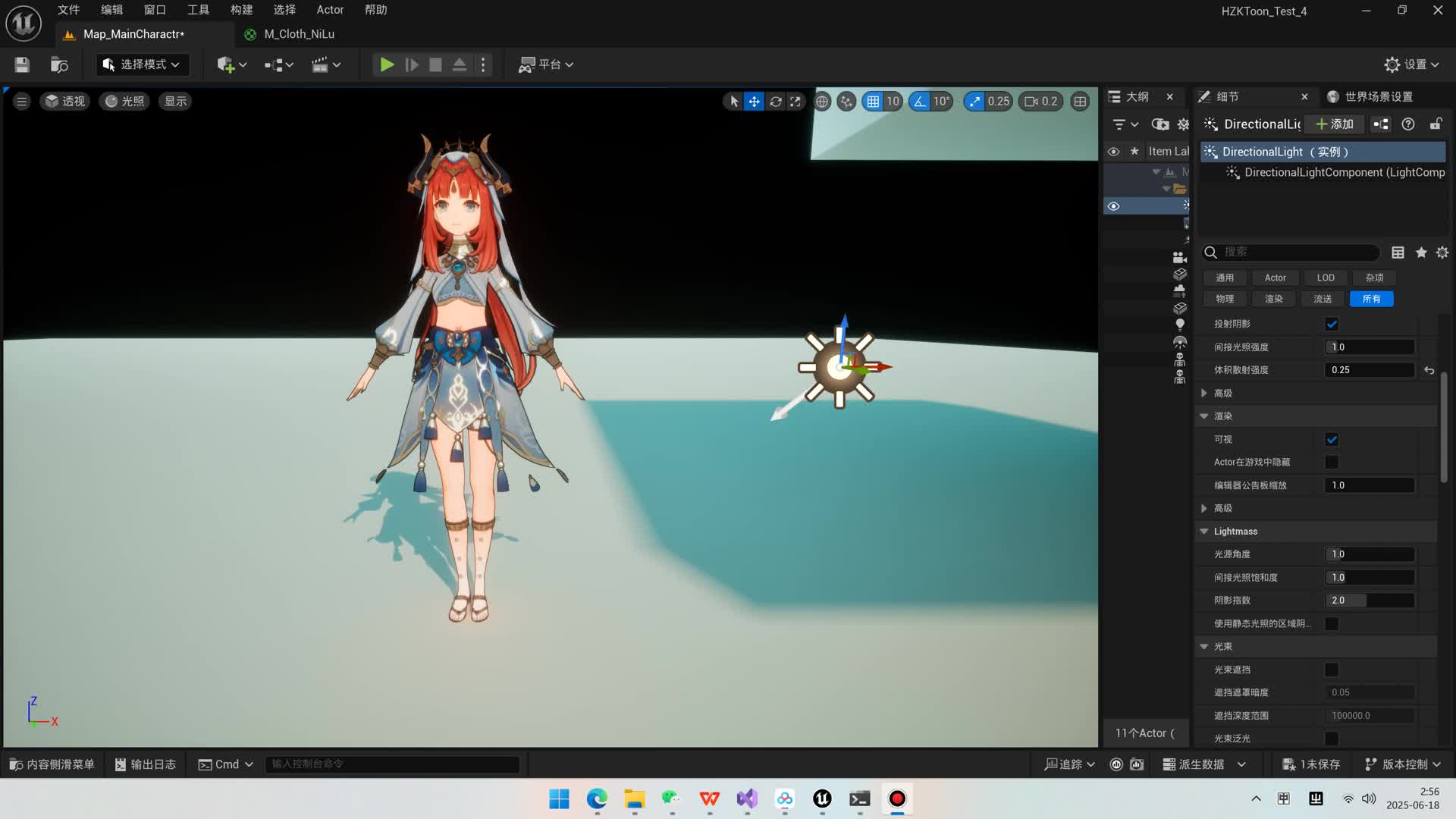Change rotation snap value 10°

click(x=941, y=102)
